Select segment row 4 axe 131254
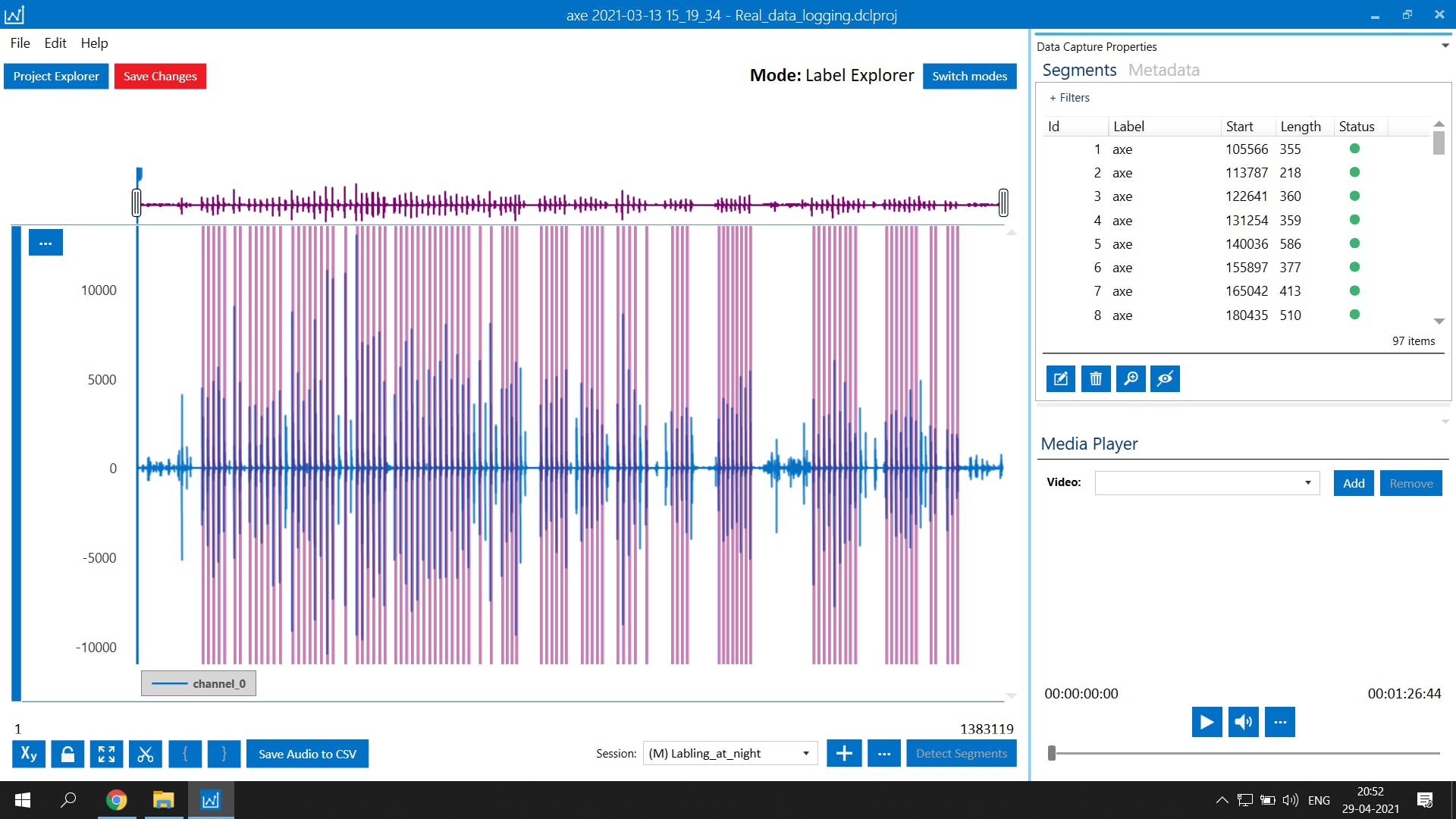The width and height of the screenshot is (1456, 819). point(1236,221)
